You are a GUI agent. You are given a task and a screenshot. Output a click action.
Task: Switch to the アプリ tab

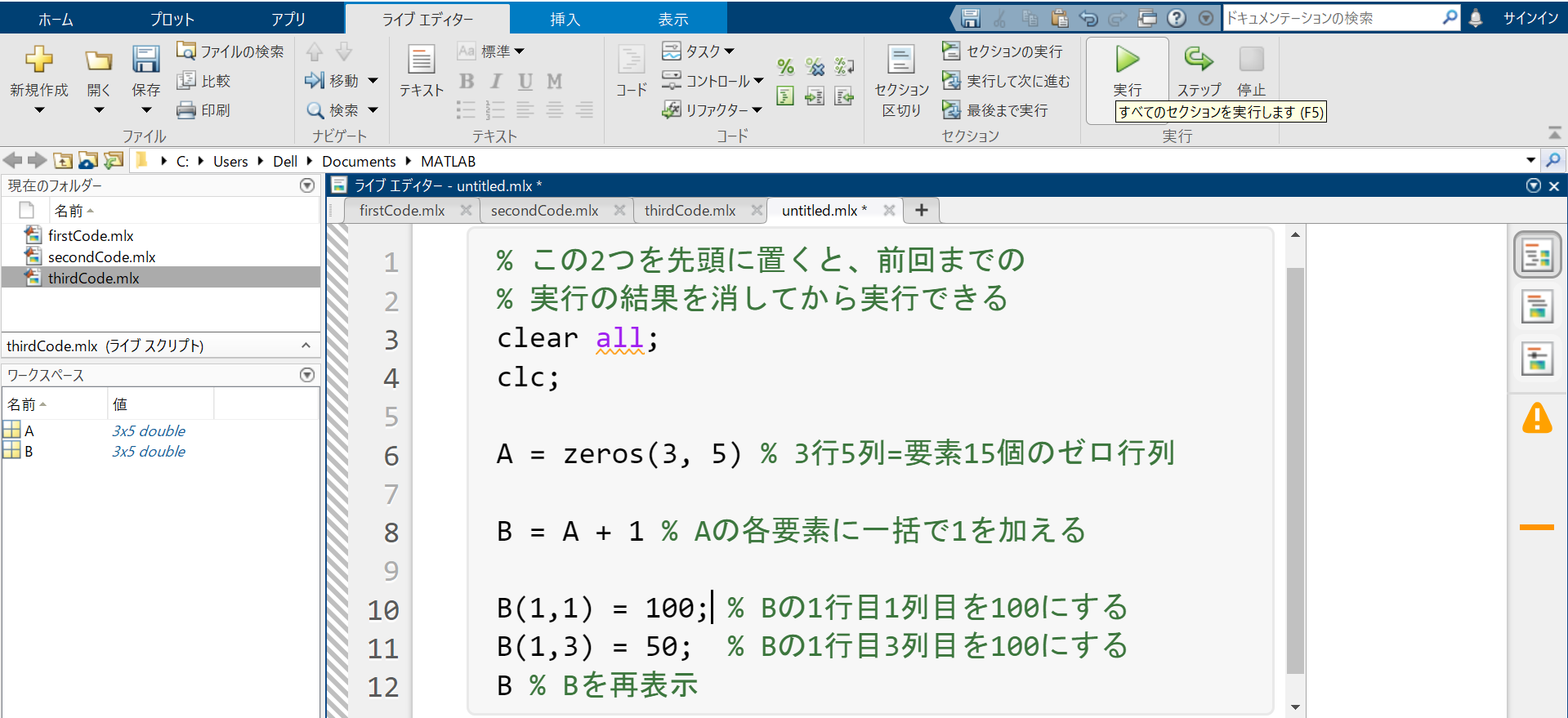[288, 19]
